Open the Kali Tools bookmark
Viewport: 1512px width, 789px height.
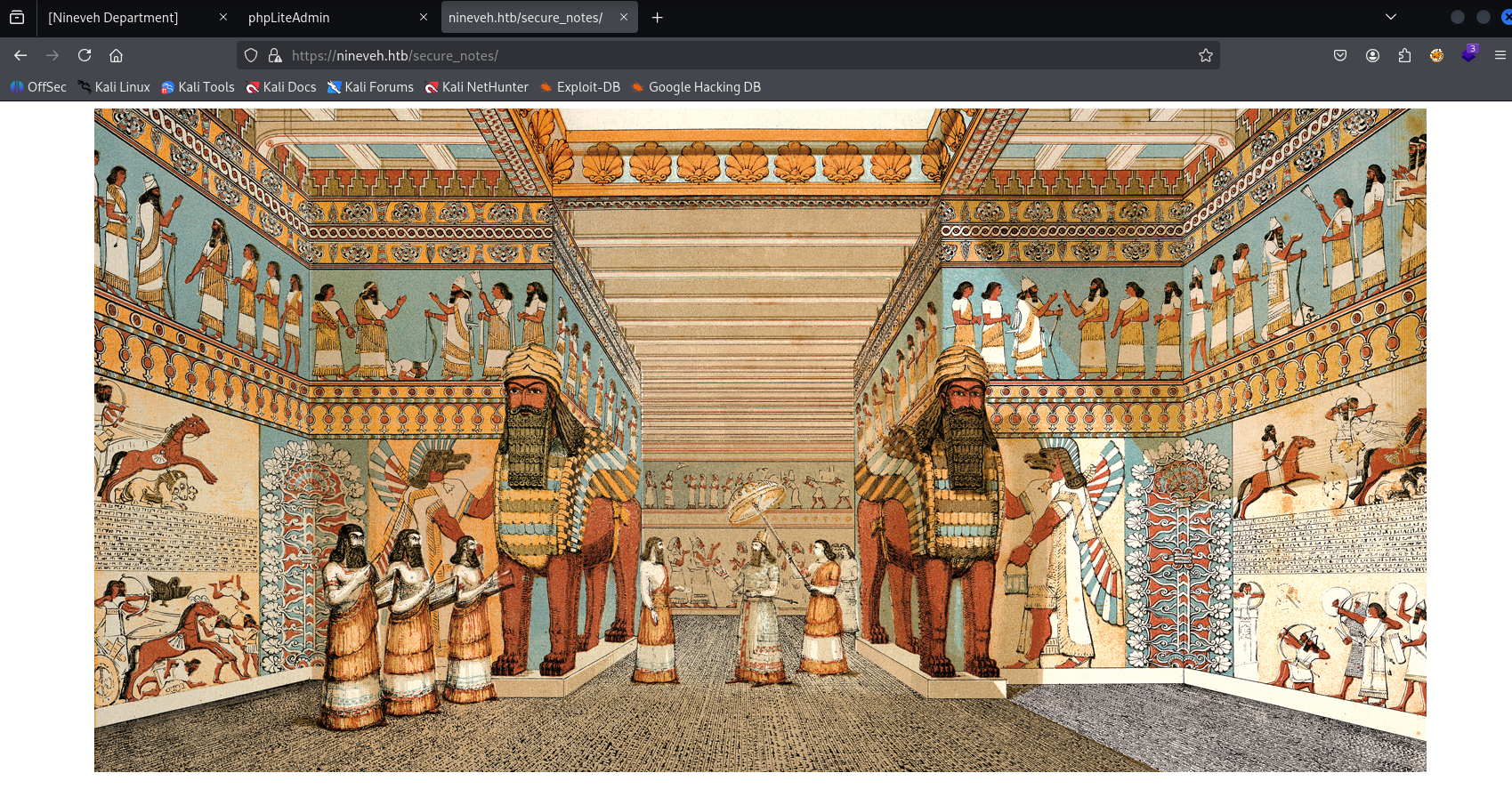(198, 87)
